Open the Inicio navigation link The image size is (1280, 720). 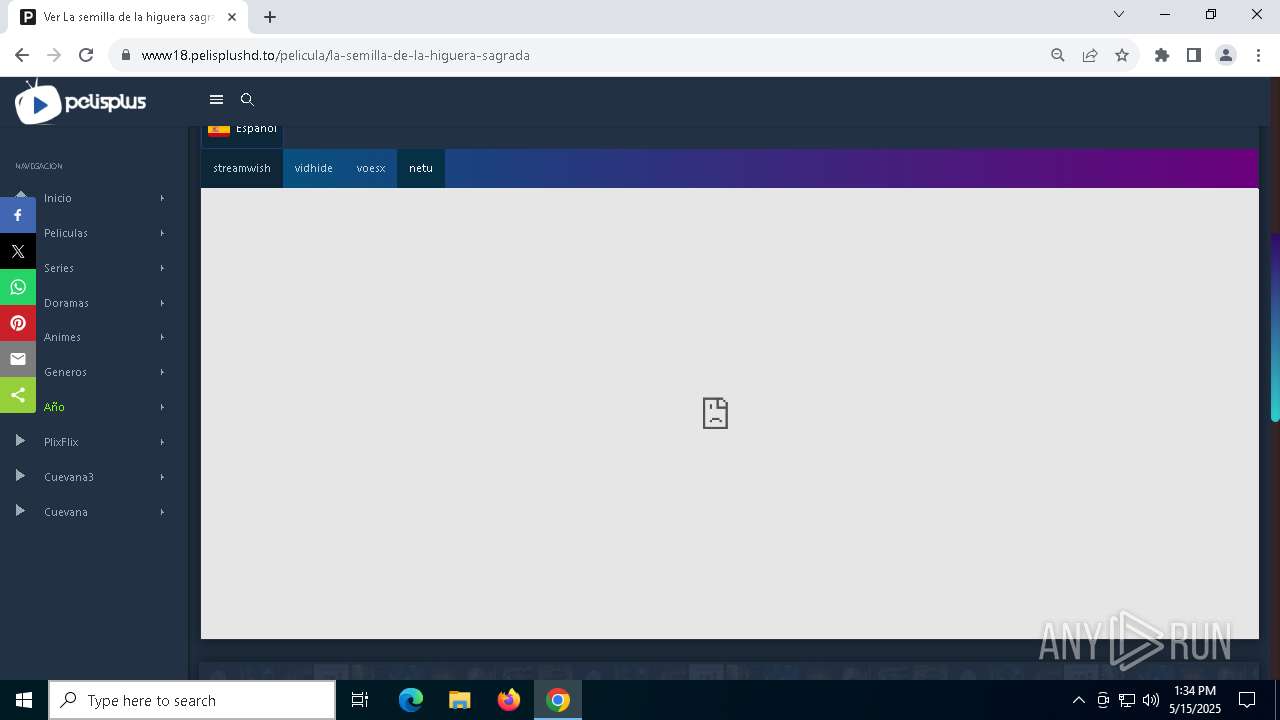(58, 198)
